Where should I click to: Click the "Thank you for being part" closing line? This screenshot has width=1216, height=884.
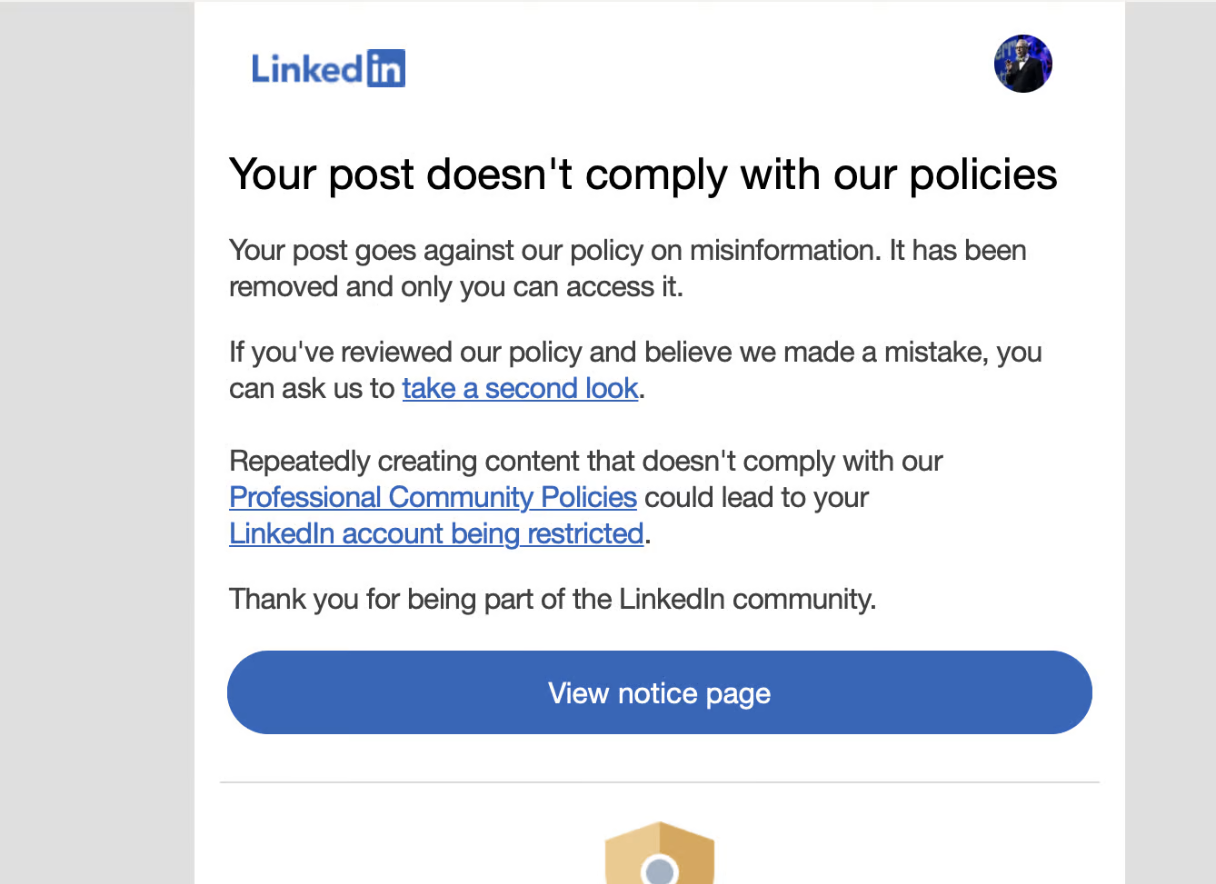[x=552, y=599]
